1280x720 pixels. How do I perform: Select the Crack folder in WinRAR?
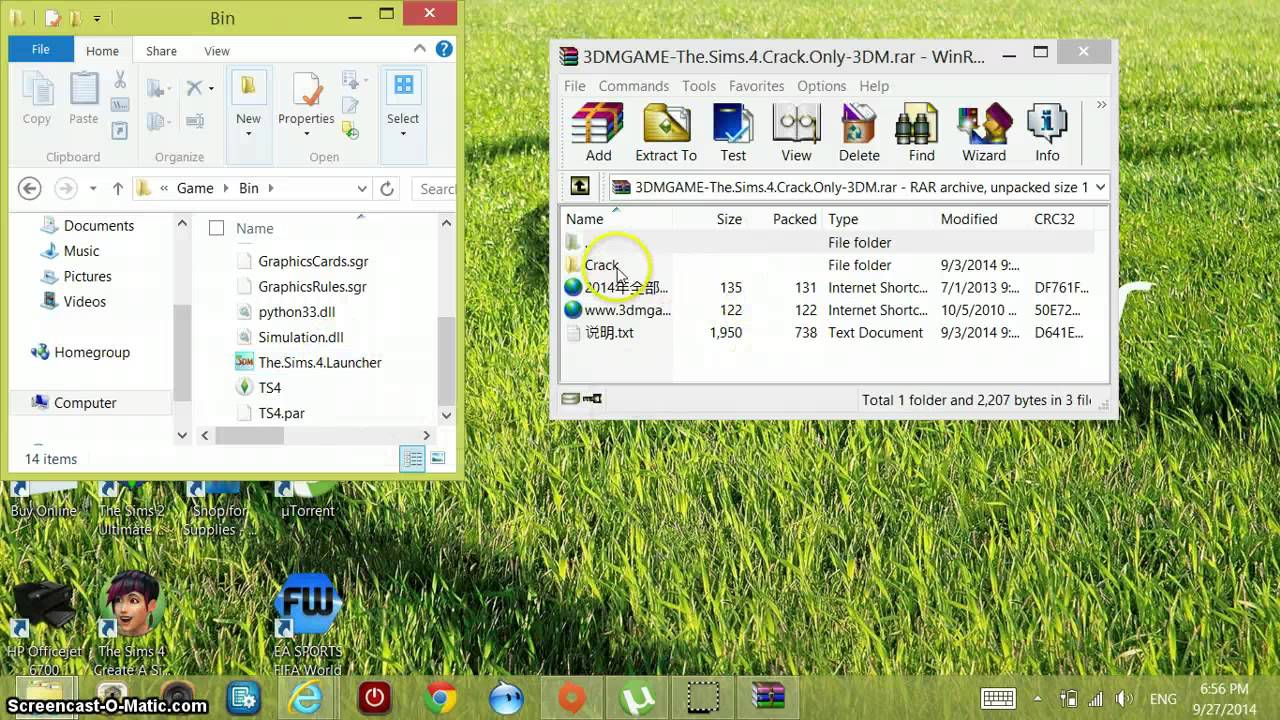pos(602,265)
